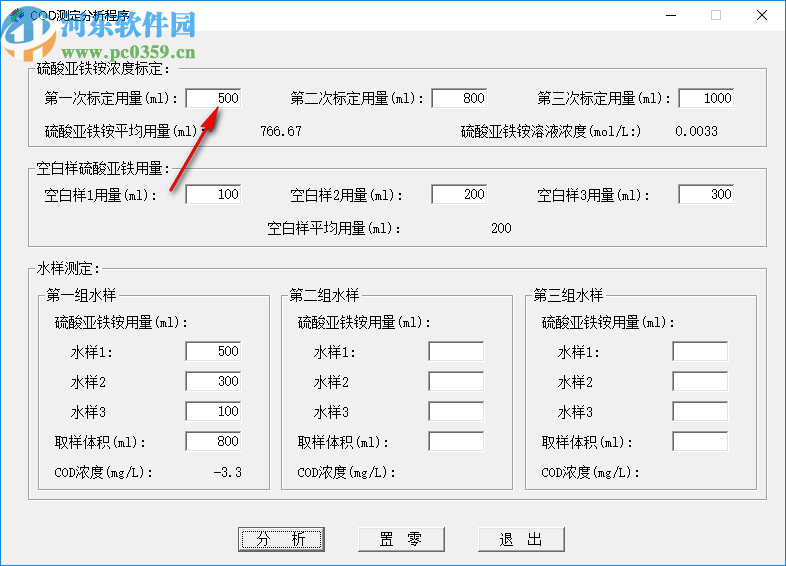This screenshot has height=566, width=786.
Task: Click the 置零 (Reset) button
Action: coord(401,539)
